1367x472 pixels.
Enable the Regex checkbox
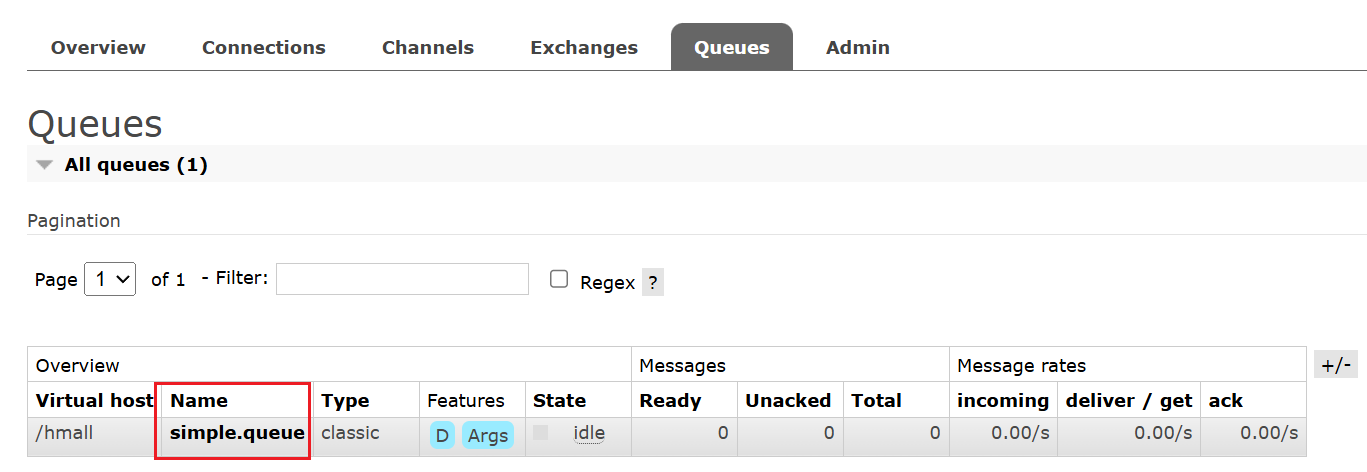coord(559,279)
